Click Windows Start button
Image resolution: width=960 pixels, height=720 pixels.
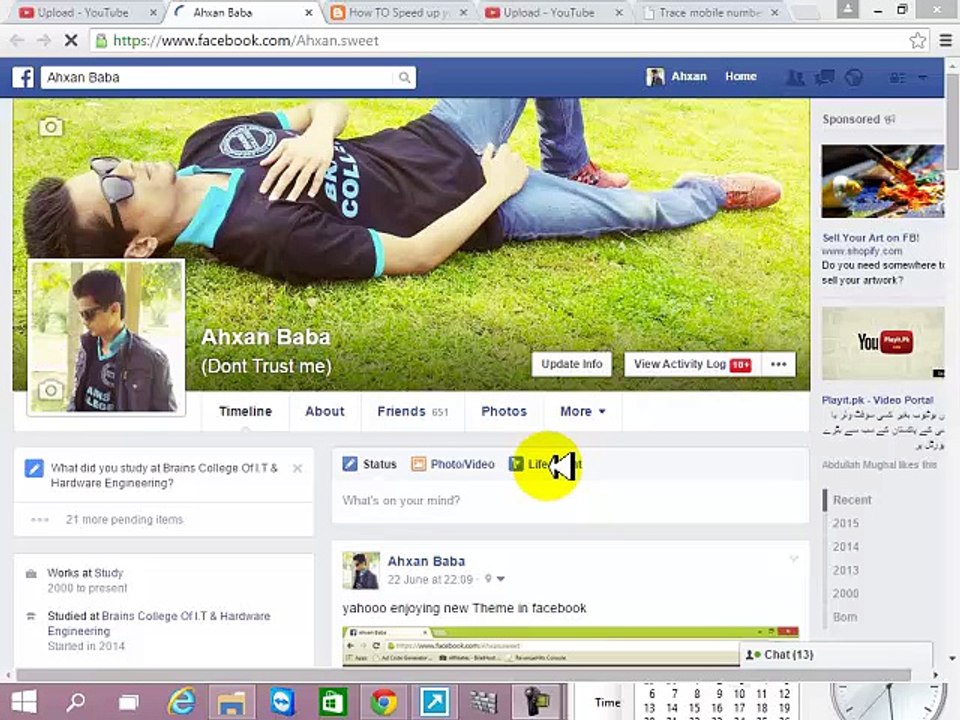[24, 702]
